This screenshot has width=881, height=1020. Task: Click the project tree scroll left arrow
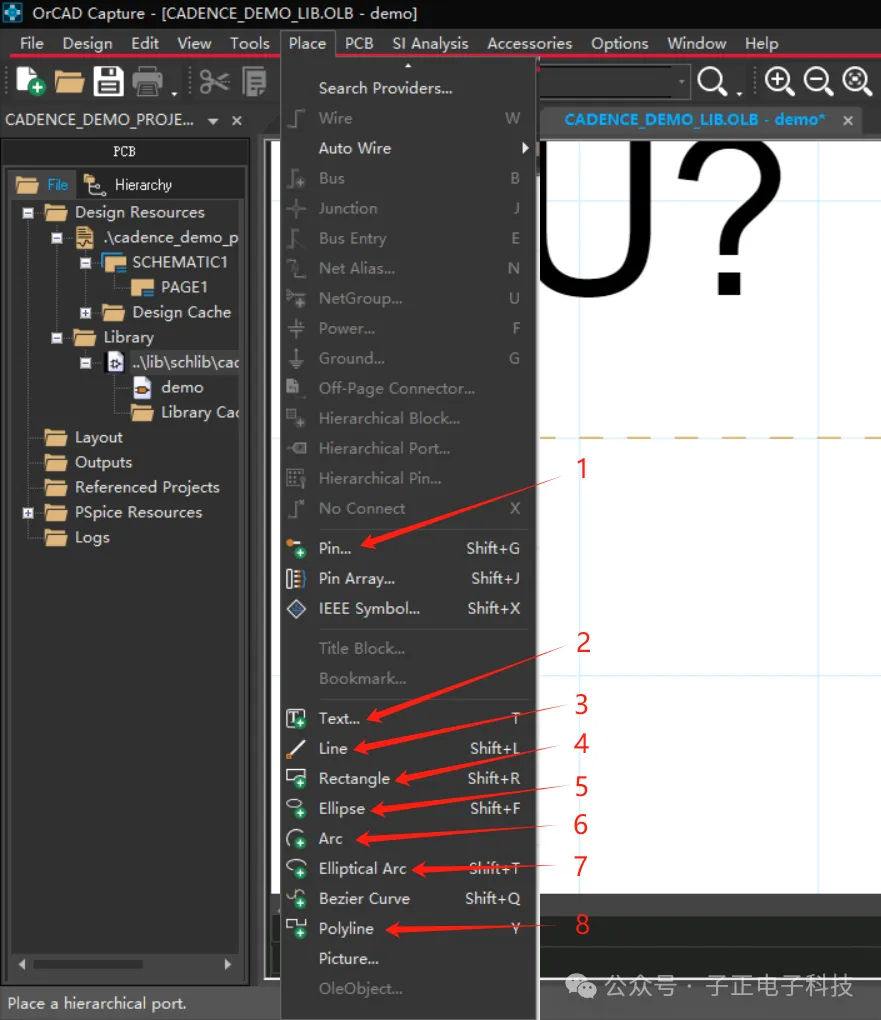click(23, 964)
